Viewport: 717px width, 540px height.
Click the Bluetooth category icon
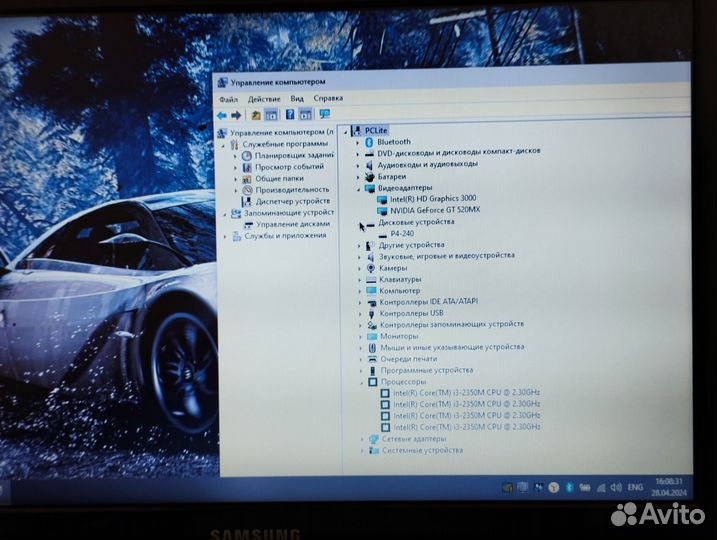[369, 142]
